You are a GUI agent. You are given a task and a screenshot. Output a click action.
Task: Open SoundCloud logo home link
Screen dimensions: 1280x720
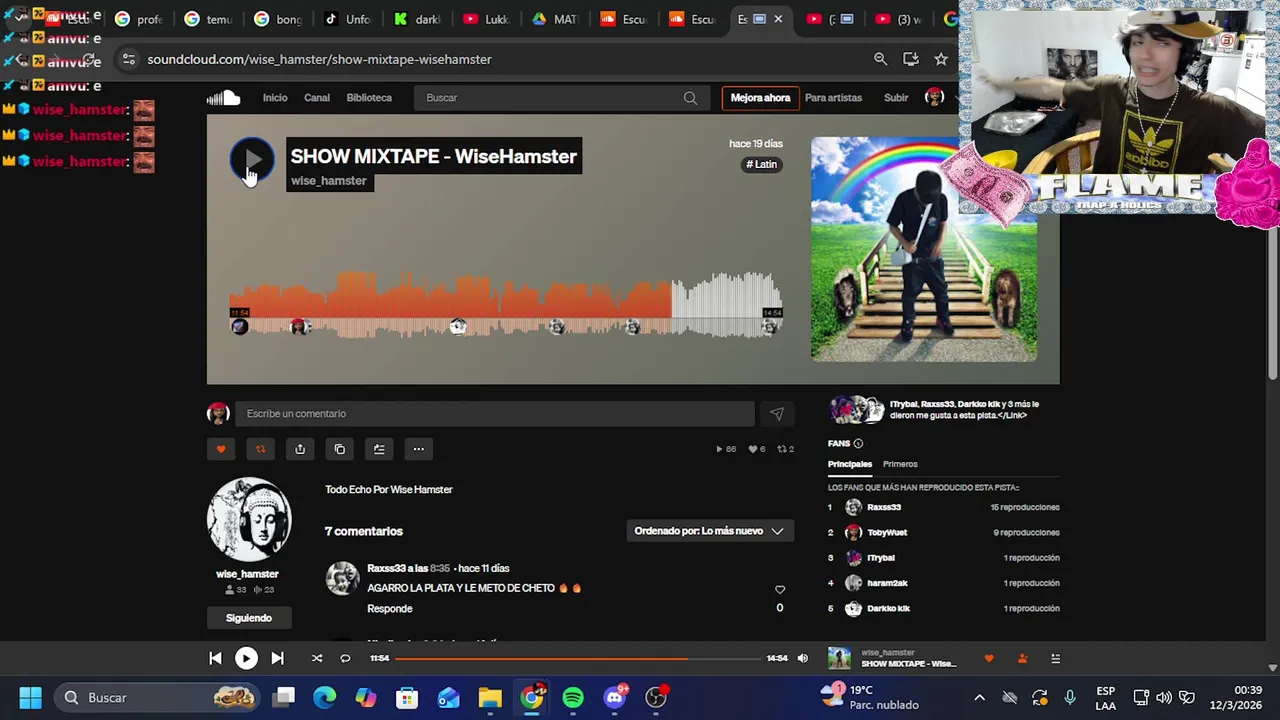click(x=223, y=98)
